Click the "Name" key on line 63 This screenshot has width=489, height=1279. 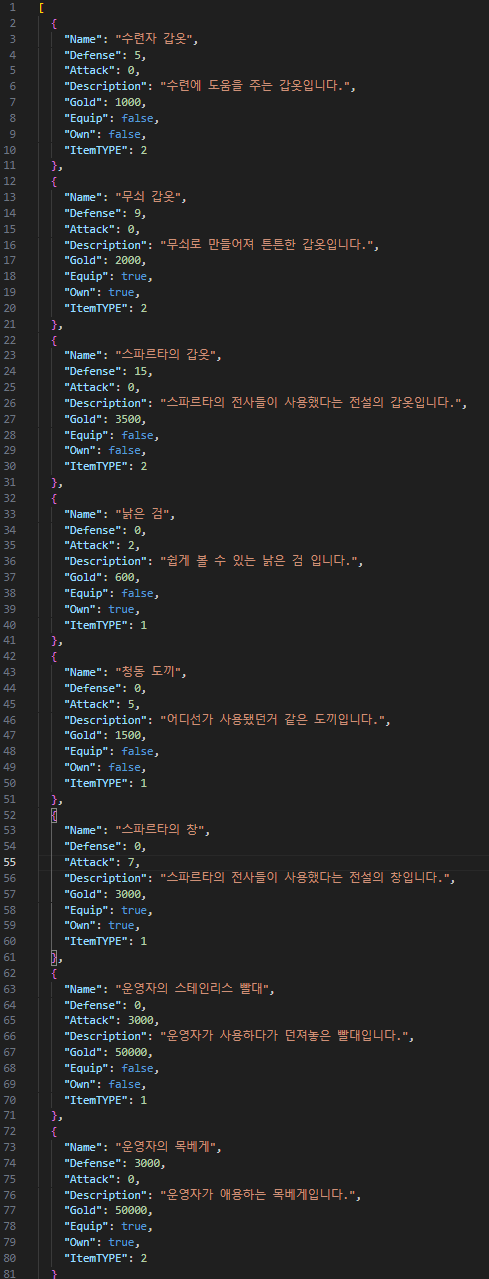click(x=85, y=987)
